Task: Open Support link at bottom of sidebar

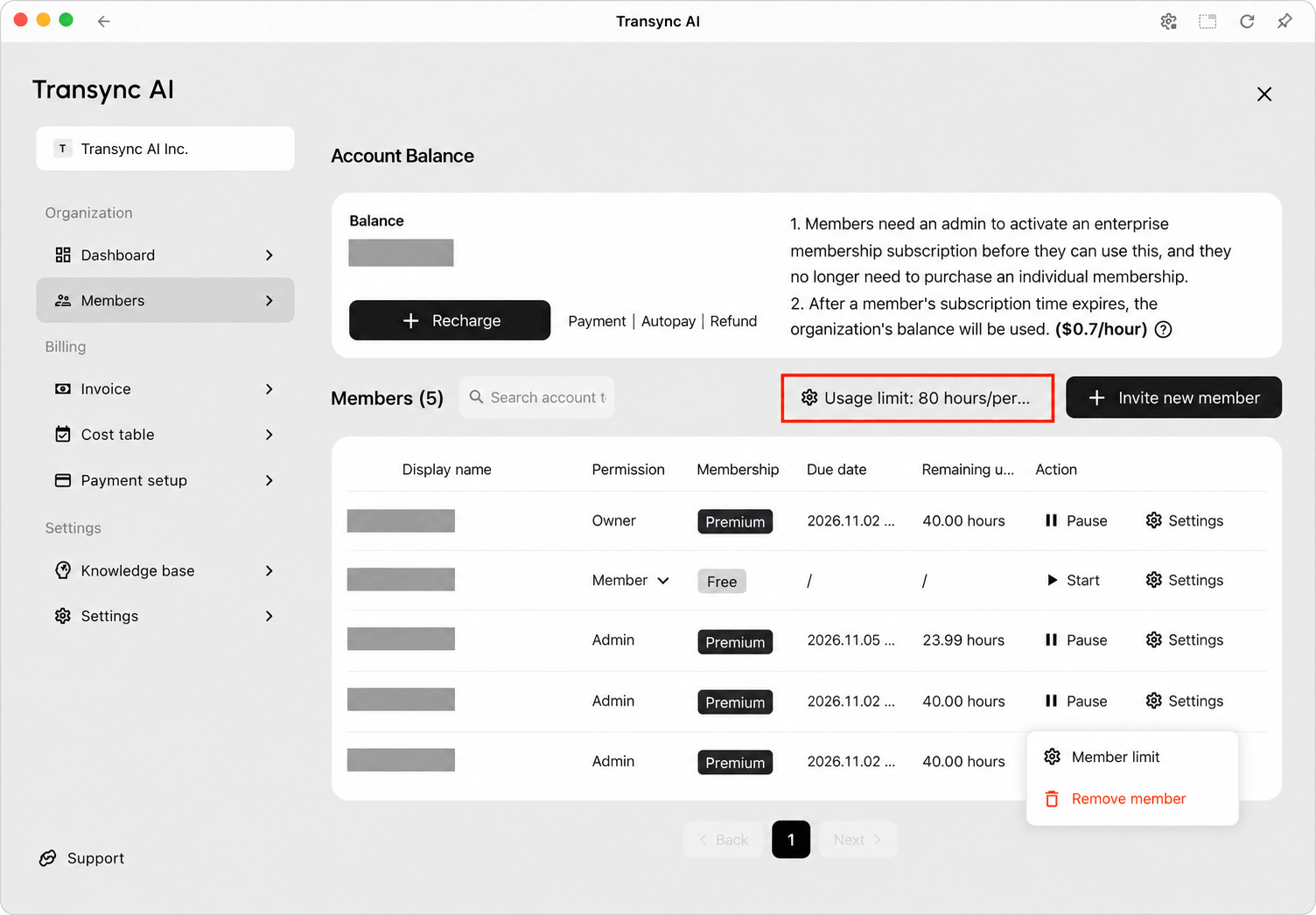Action: click(82, 858)
